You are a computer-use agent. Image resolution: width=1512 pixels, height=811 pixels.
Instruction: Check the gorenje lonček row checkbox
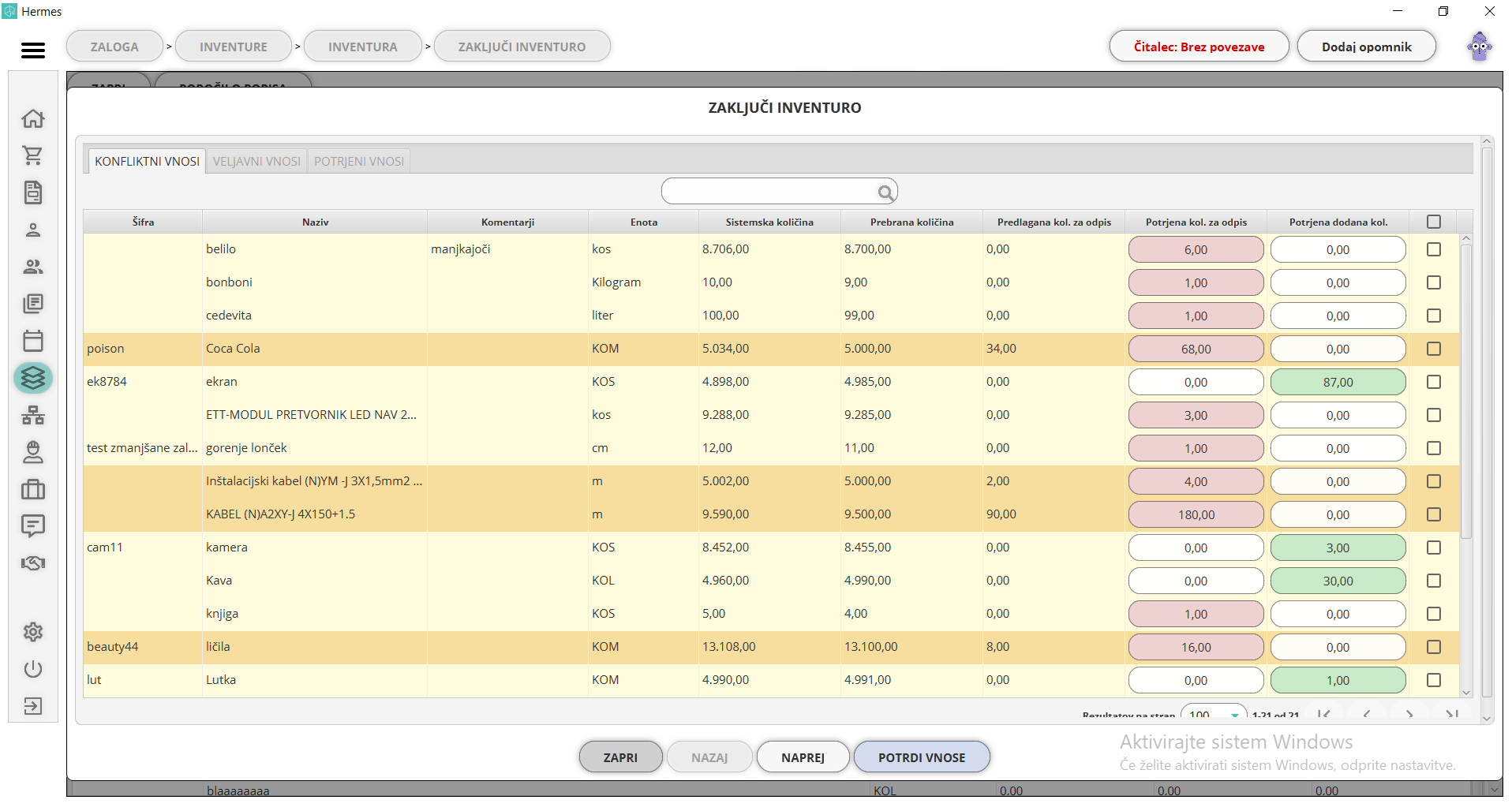[1434, 448]
